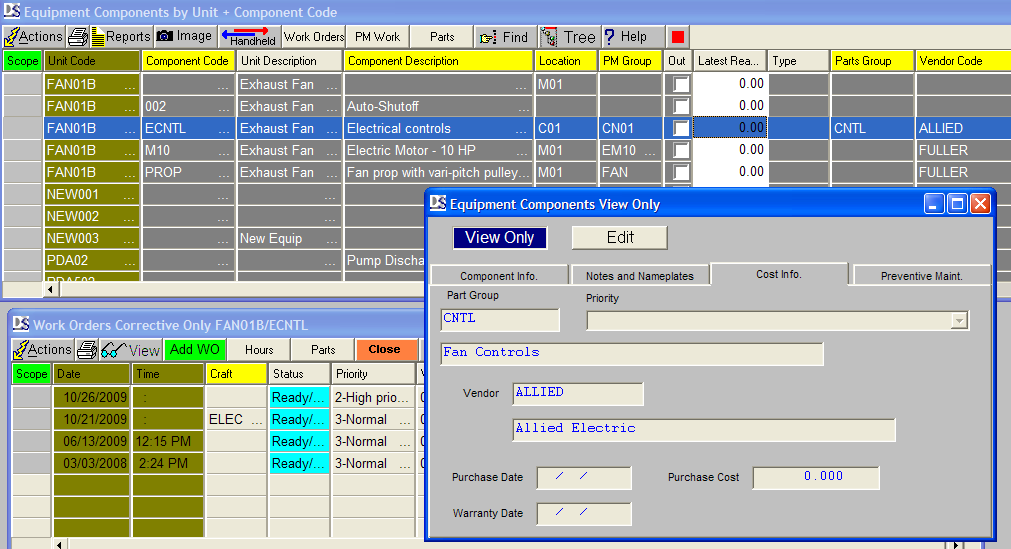Viewport: 1011px width, 549px height.
Task: Open lookup for 2-High priority cell
Action: coord(406,398)
